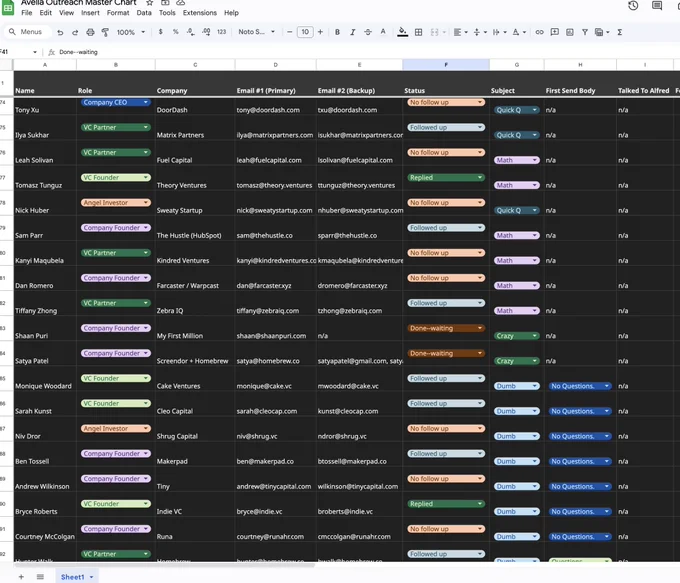Decrease font size minus button
680x583 pixels.
pyautogui.click(x=289, y=32)
